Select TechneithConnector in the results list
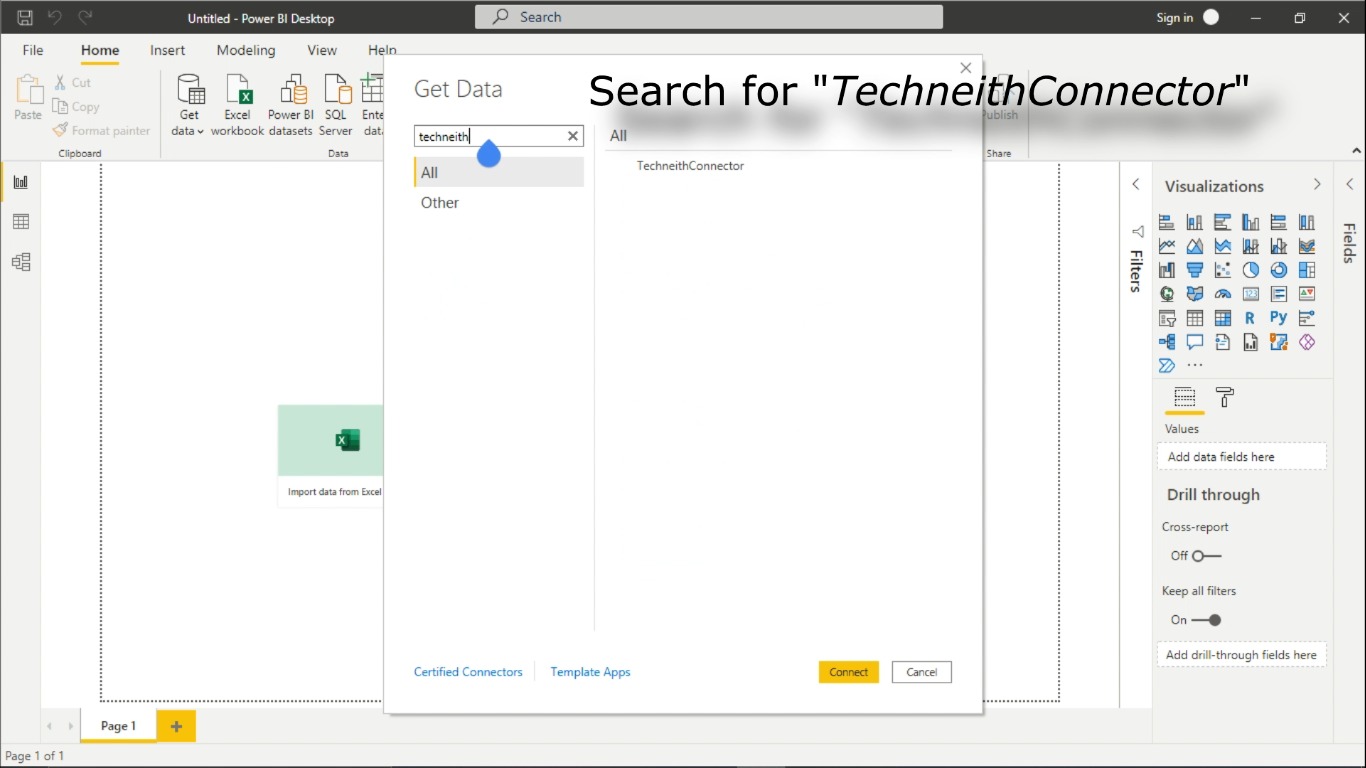 click(690, 166)
